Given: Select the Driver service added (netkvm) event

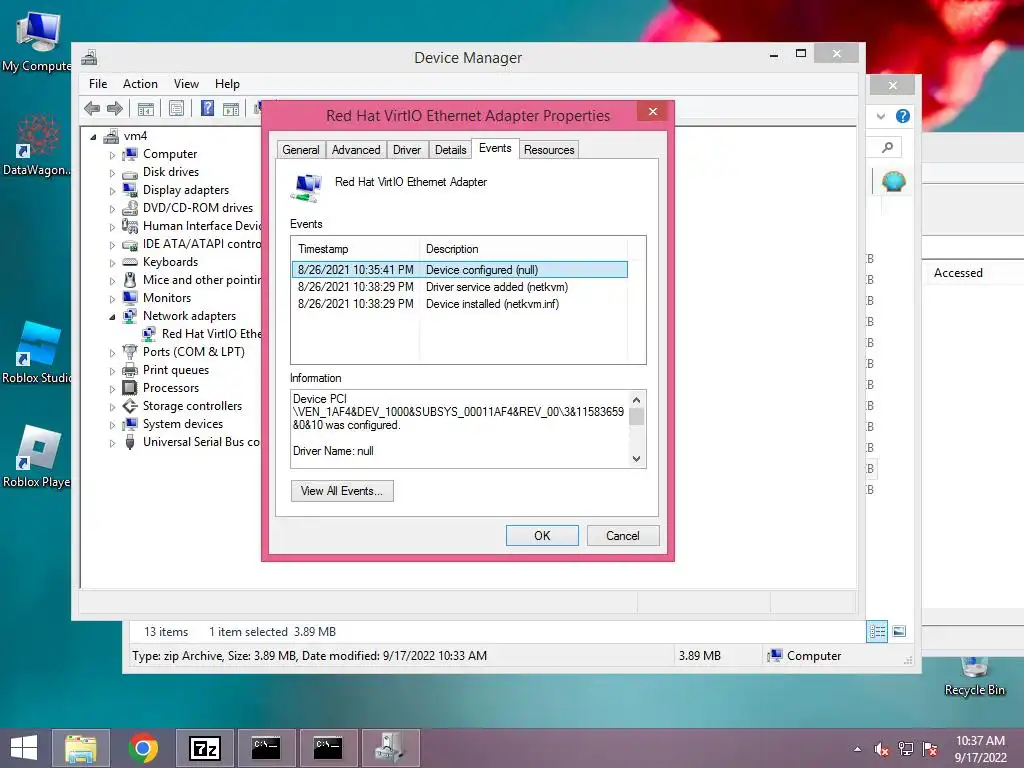Looking at the screenshot, I should click(460, 287).
